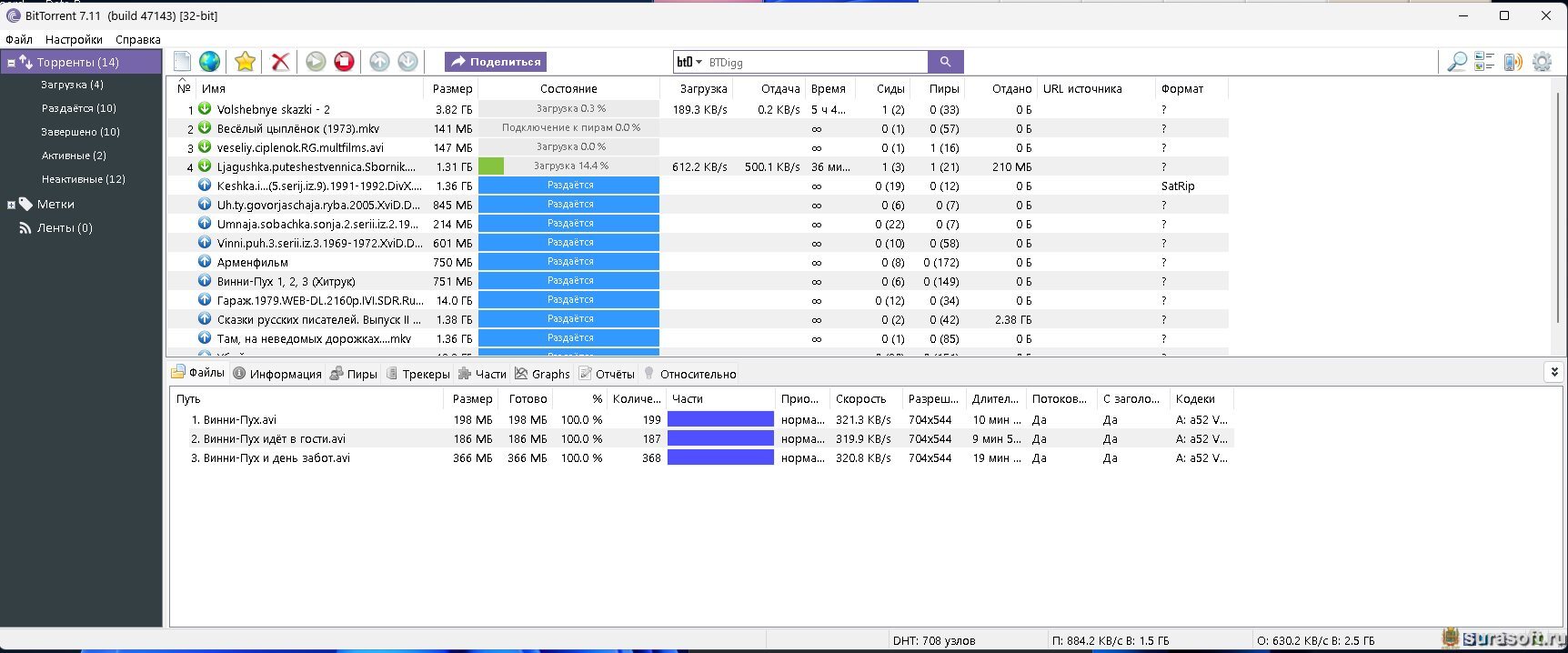This screenshot has width=1568, height=653.
Task: Move torrent down the queue with down-arrow icon
Action: [x=408, y=62]
